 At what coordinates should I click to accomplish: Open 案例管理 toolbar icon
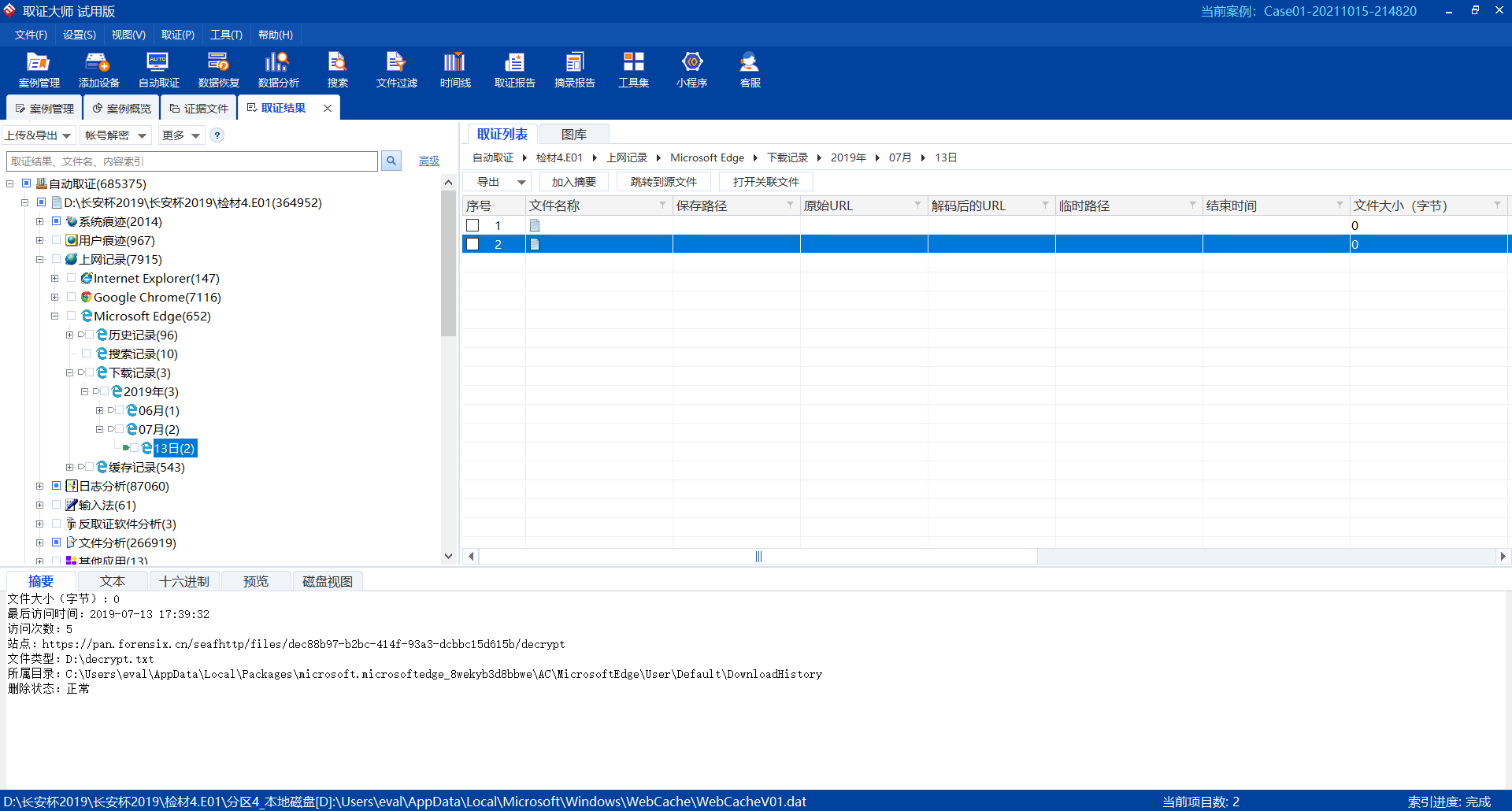click(39, 70)
